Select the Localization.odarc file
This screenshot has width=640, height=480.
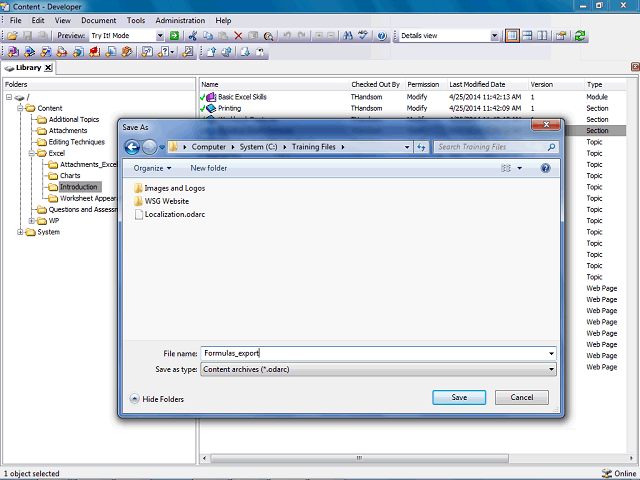click(x=170, y=214)
